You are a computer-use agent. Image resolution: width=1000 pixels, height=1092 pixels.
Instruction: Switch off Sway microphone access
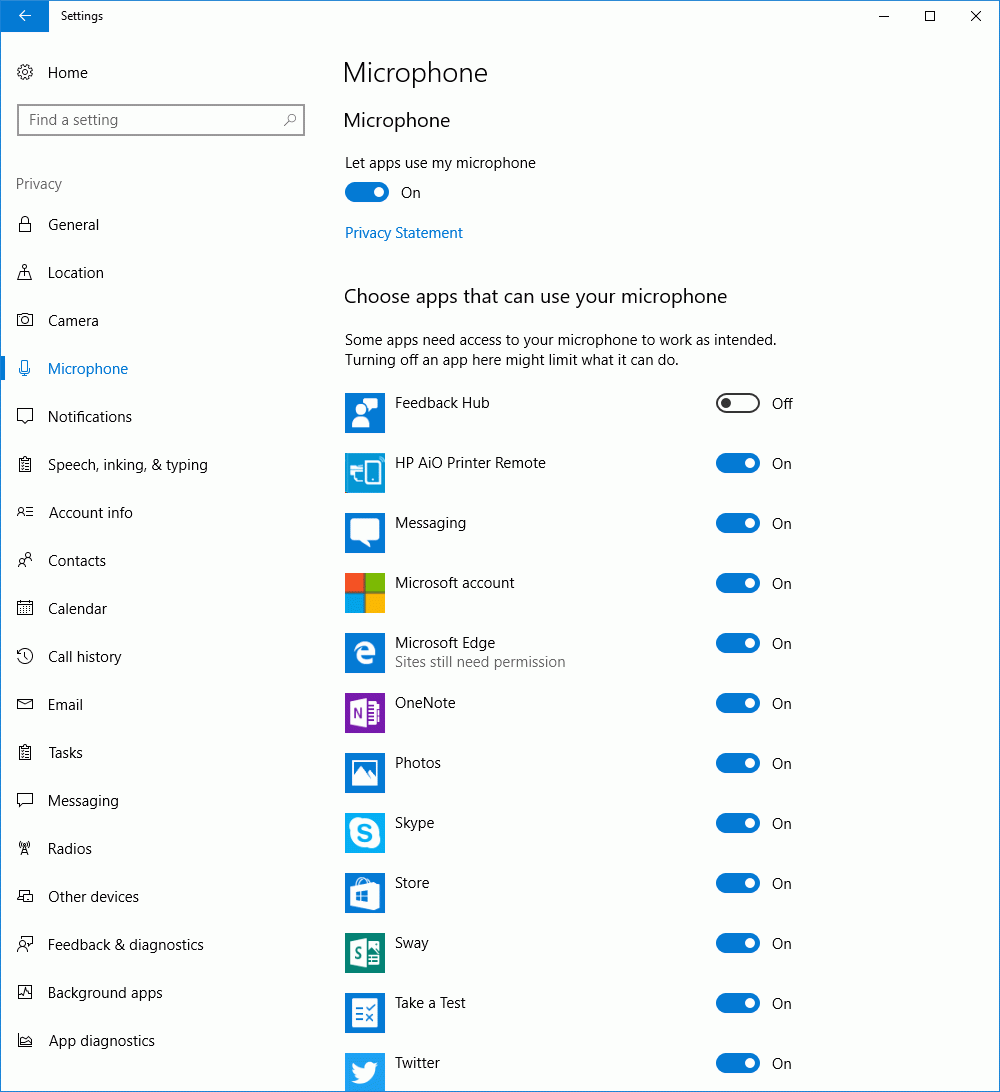pos(737,943)
